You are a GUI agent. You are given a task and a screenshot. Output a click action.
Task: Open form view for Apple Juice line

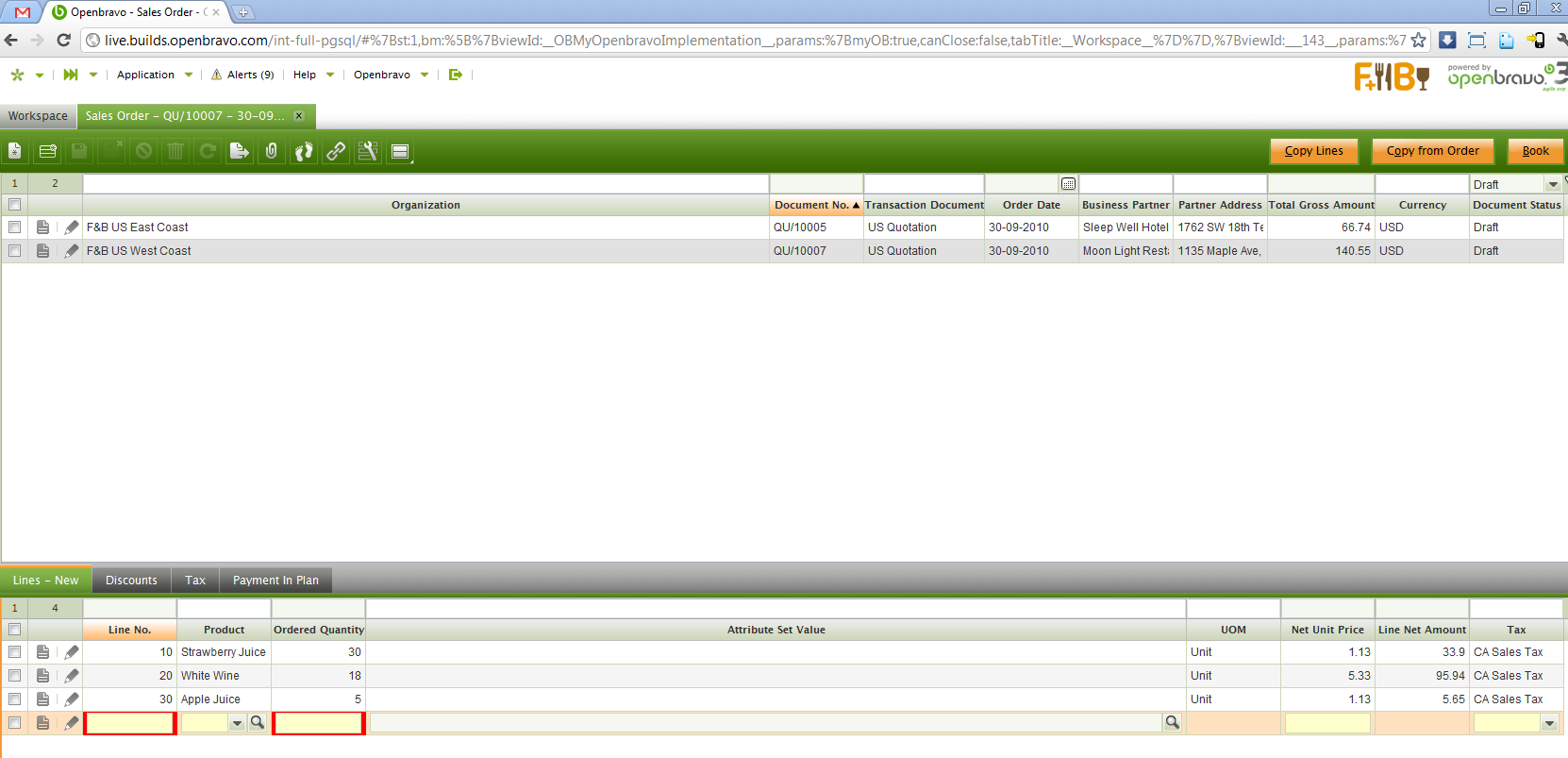[42, 699]
